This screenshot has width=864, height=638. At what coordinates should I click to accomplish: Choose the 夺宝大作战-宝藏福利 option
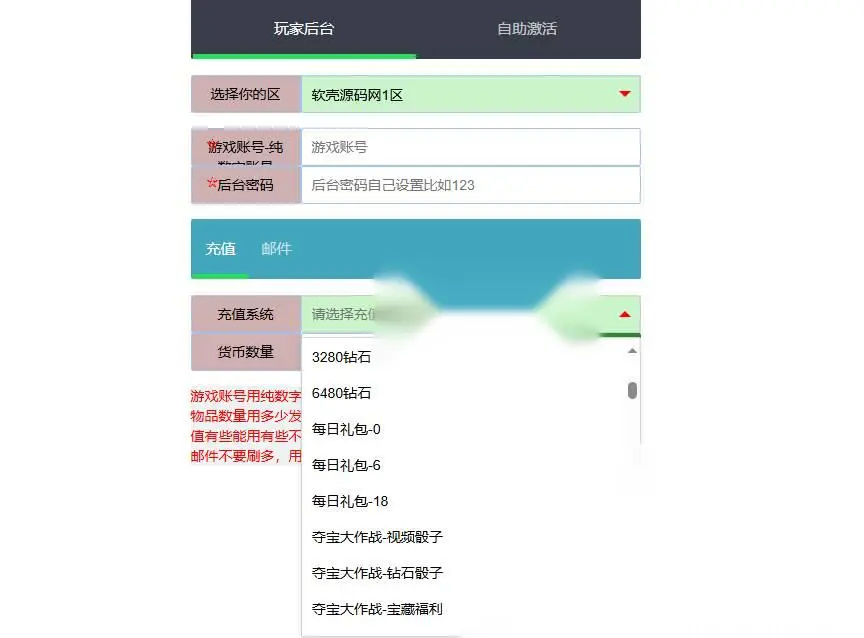[471, 609]
